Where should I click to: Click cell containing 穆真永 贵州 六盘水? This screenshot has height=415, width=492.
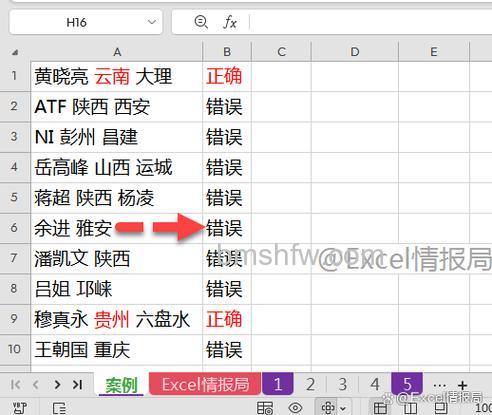tap(117, 319)
